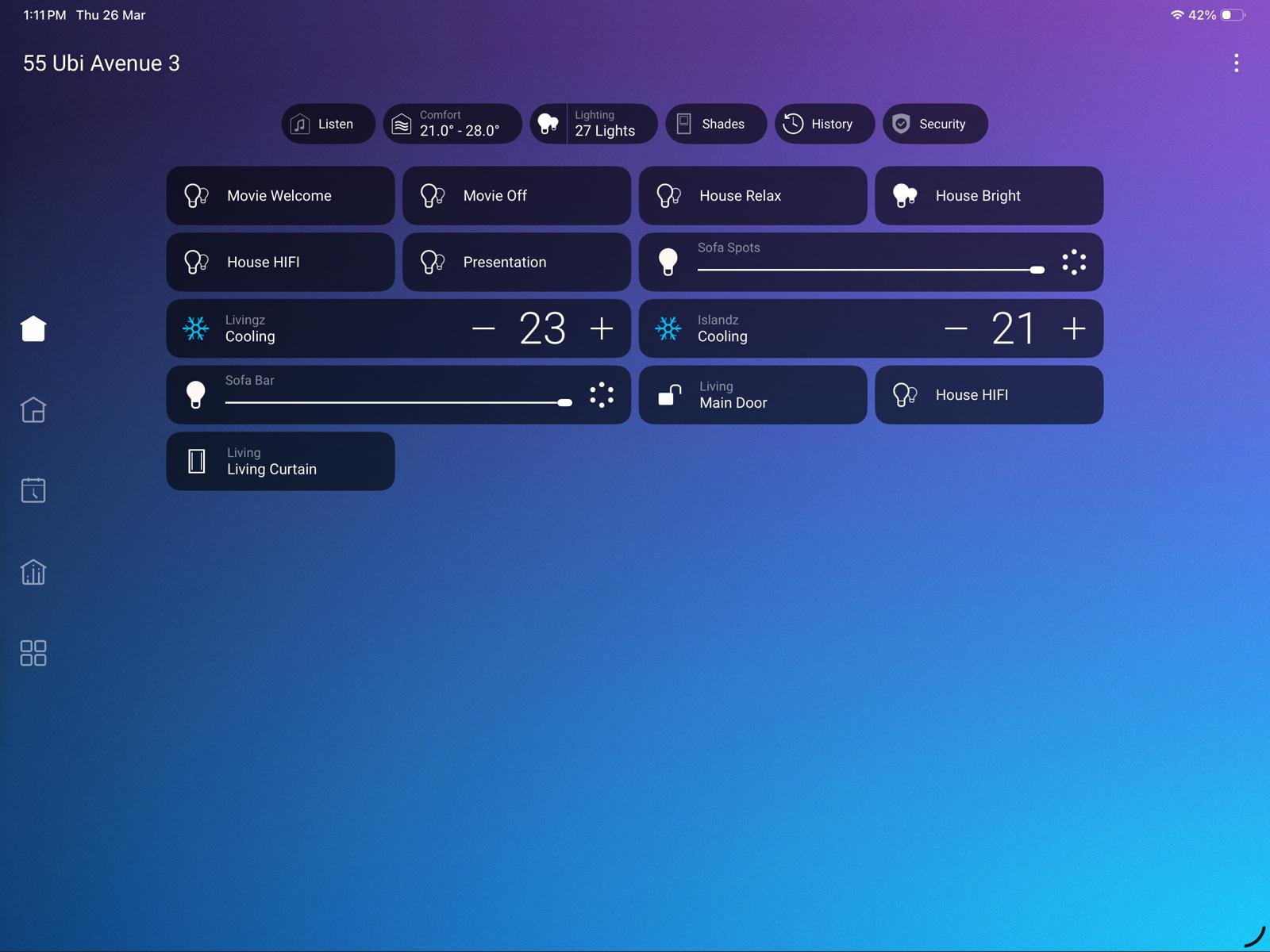This screenshot has width=1270, height=952.
Task: Open the three-dot more options menu
Action: [1236, 63]
